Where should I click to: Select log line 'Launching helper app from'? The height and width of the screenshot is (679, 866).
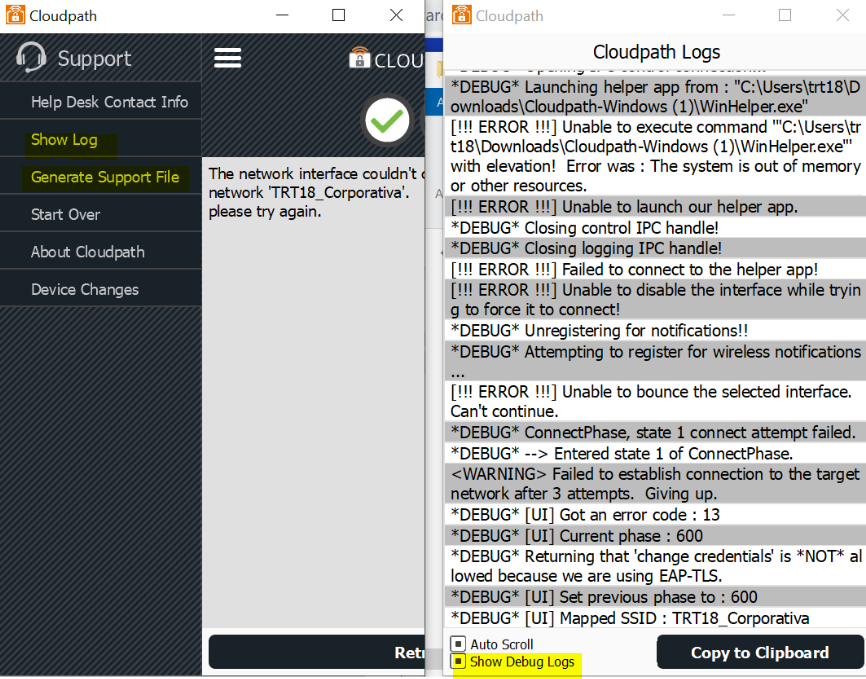pyautogui.click(x=654, y=96)
